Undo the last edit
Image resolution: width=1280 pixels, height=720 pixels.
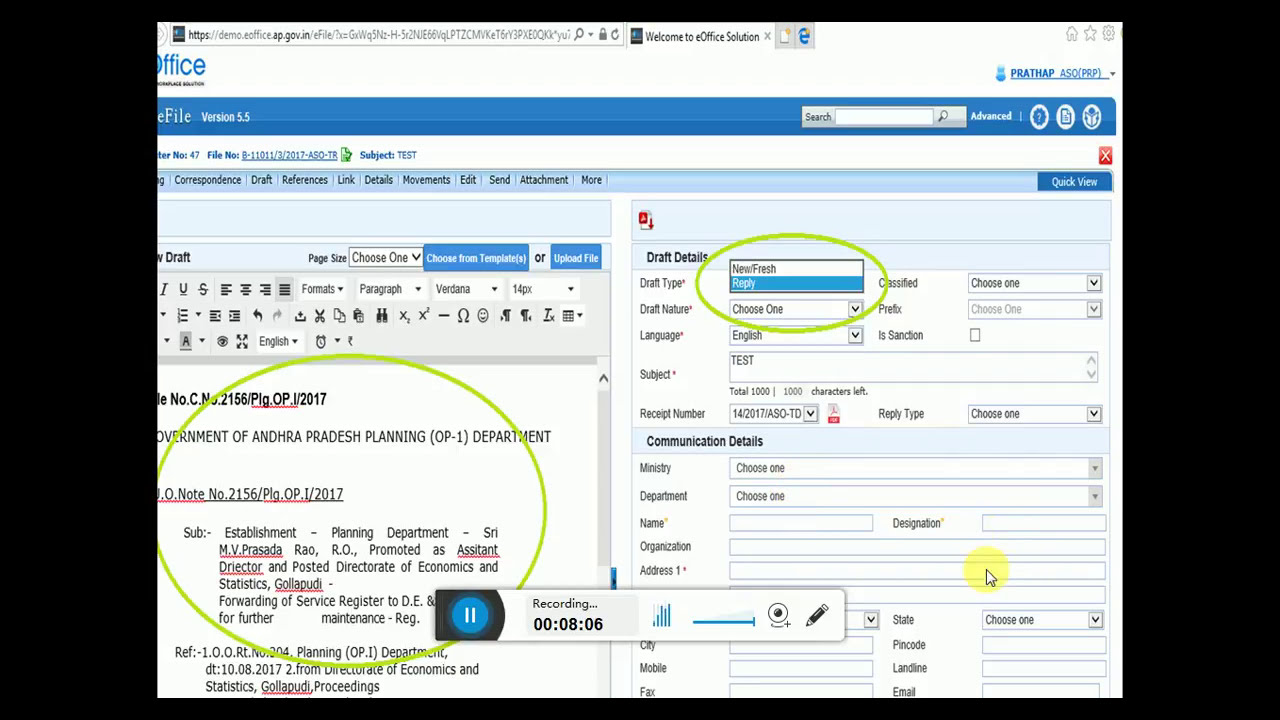tap(257, 315)
